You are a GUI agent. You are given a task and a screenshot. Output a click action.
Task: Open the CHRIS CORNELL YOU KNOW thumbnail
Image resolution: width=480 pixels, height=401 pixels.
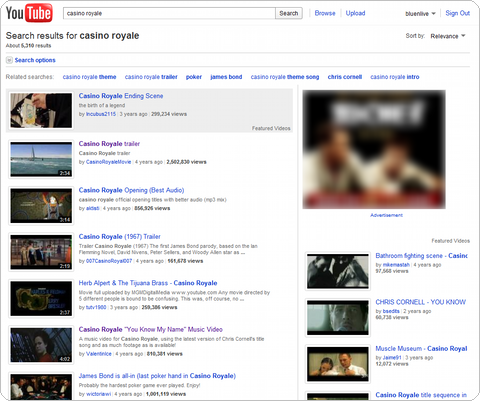[x=338, y=317]
